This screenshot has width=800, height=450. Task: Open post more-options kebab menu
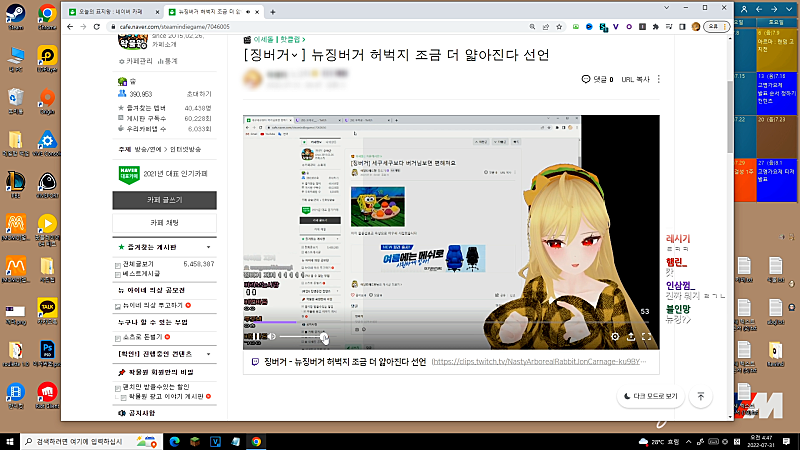point(659,79)
